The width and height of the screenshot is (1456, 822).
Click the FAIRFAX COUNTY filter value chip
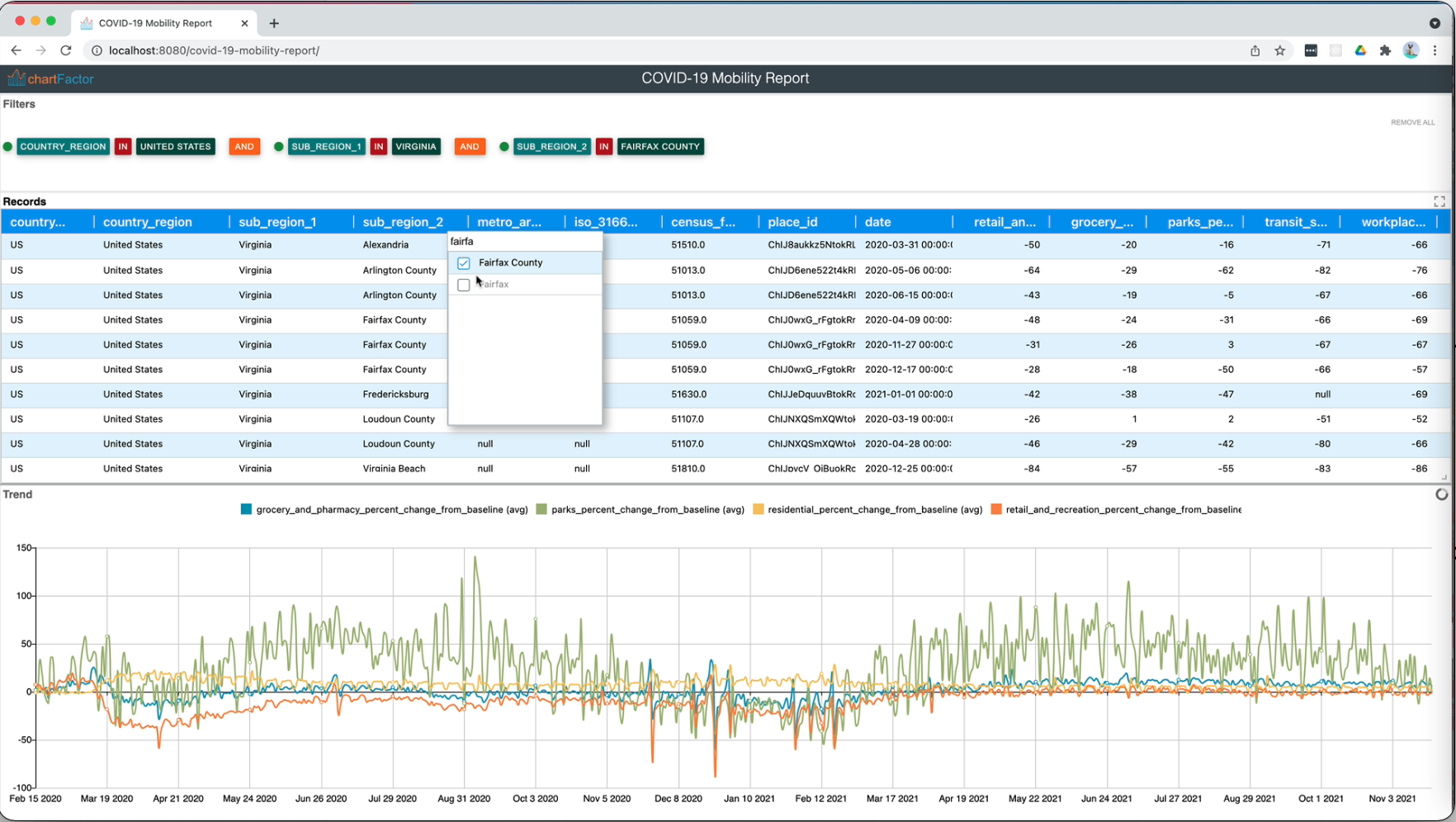(x=659, y=147)
